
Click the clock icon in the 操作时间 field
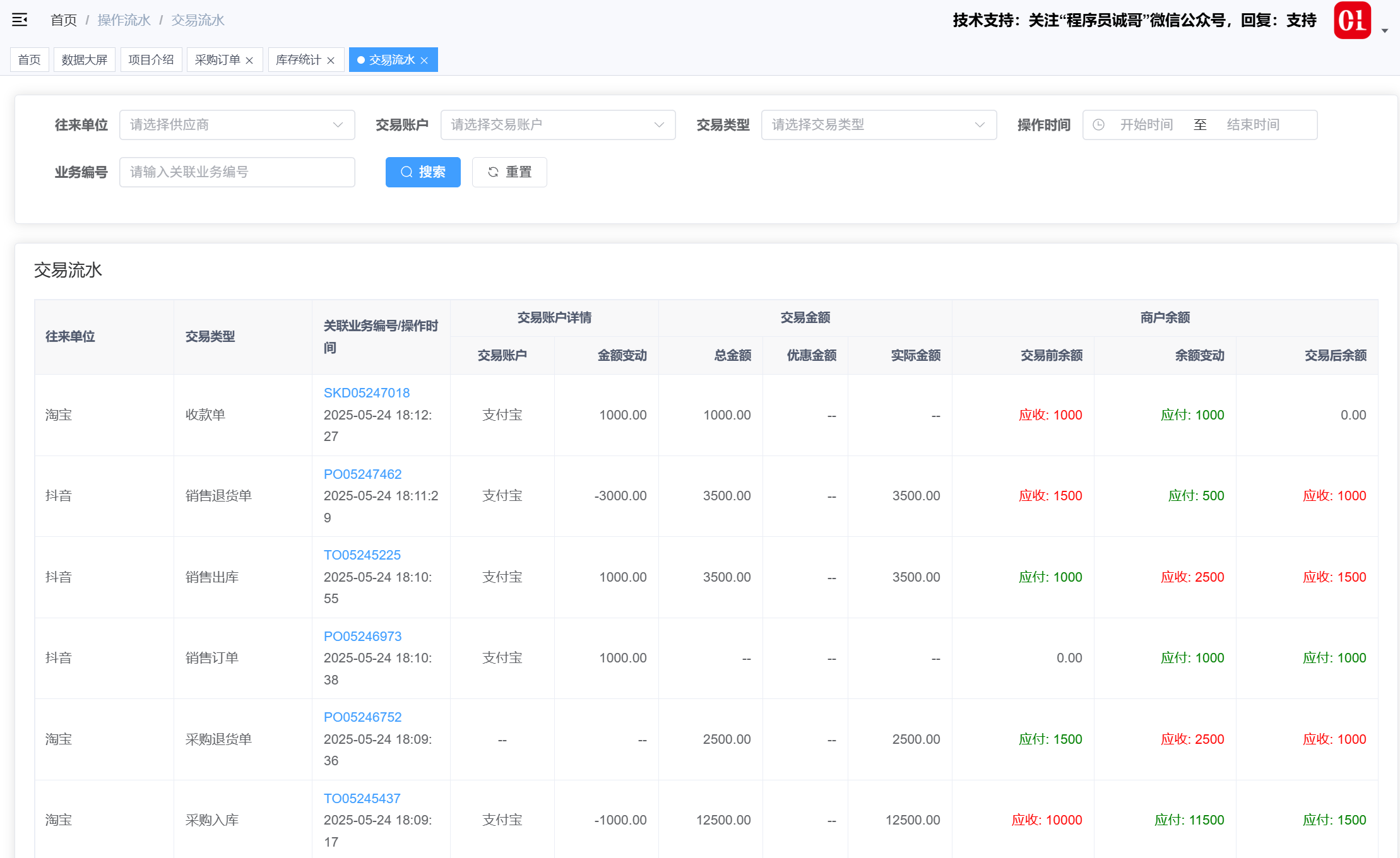[x=1098, y=125]
